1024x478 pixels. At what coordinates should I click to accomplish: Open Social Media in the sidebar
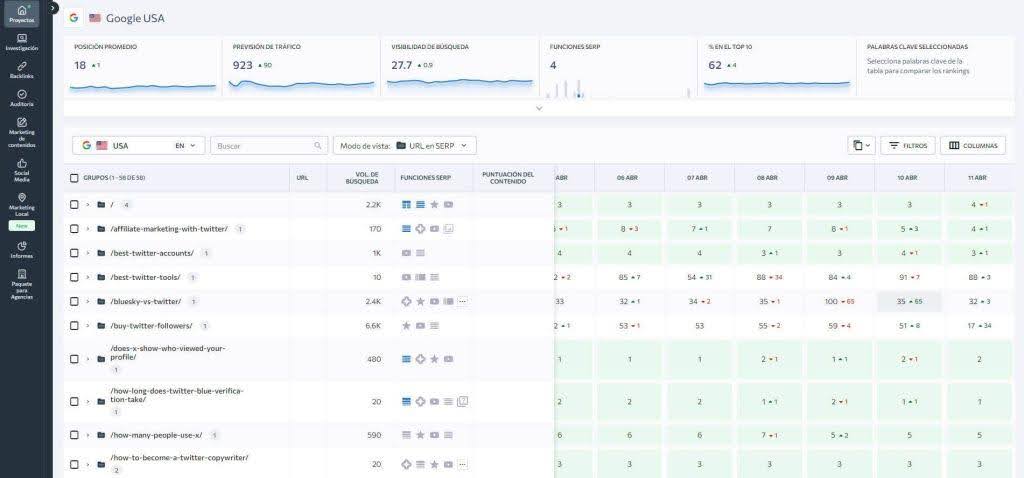(22, 170)
